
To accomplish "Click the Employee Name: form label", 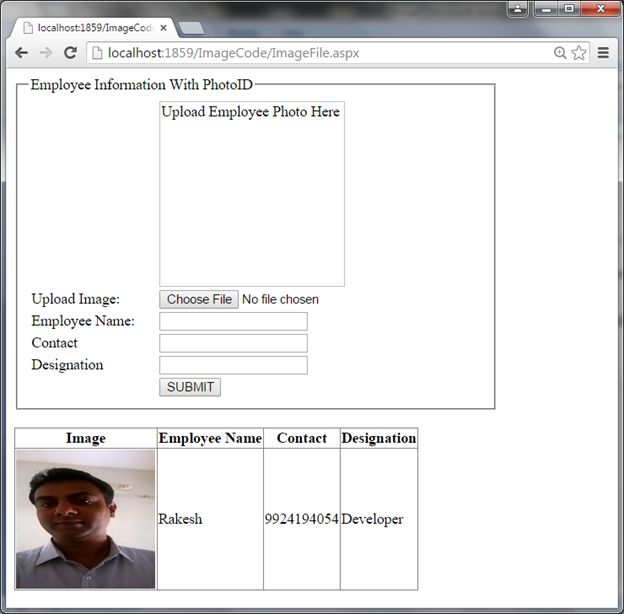I will click(x=83, y=321).
